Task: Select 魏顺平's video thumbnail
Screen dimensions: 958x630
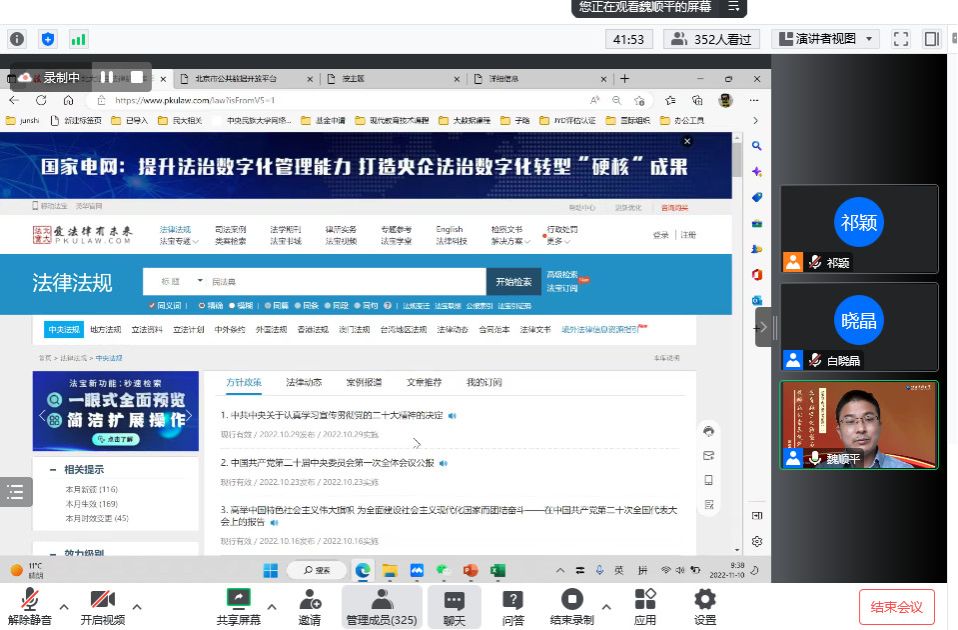Action: pos(859,424)
